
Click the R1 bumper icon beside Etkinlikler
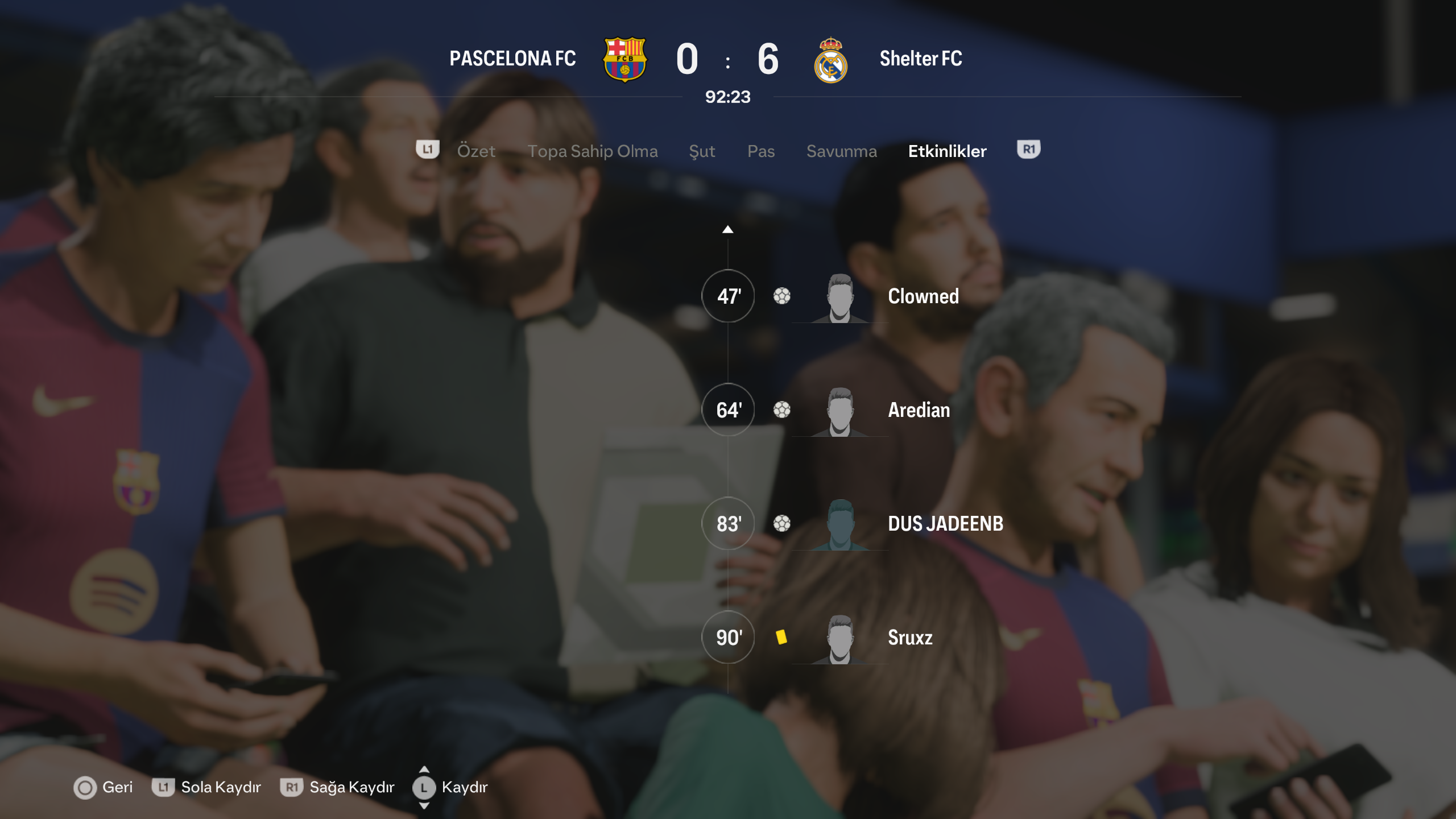pyautogui.click(x=1028, y=150)
